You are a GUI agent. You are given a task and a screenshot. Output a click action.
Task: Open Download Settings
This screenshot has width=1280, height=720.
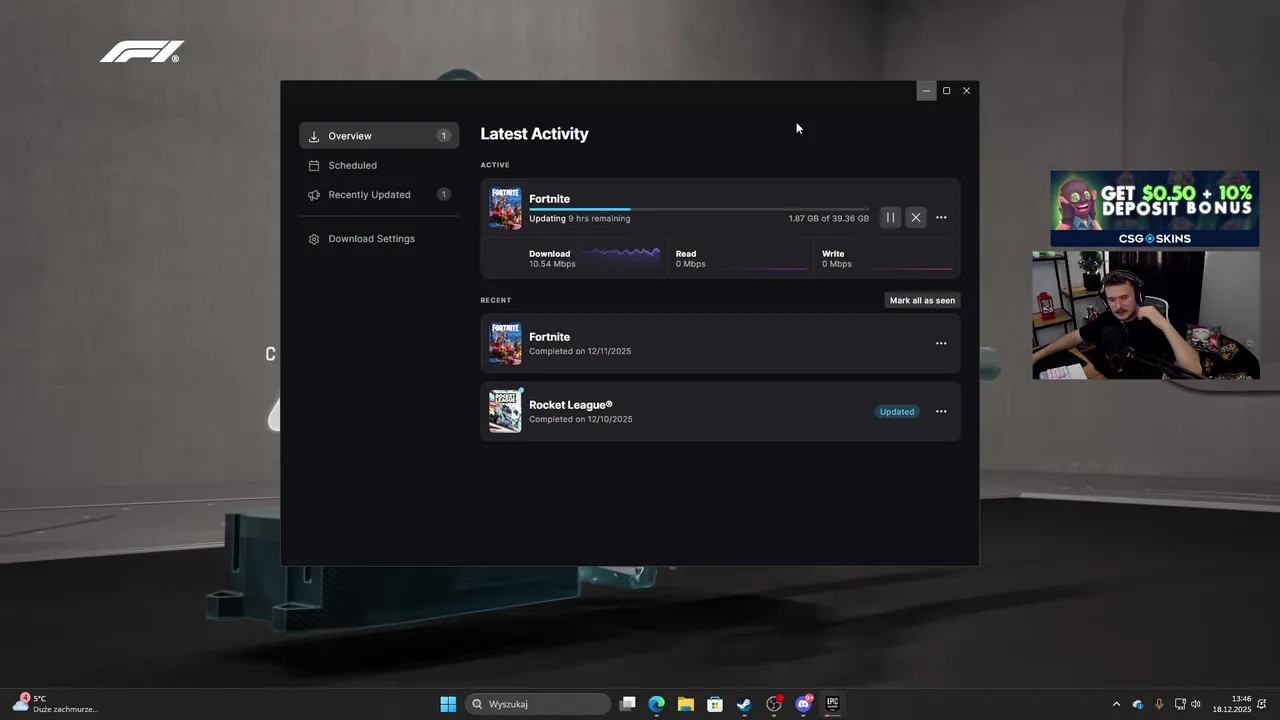(379, 239)
